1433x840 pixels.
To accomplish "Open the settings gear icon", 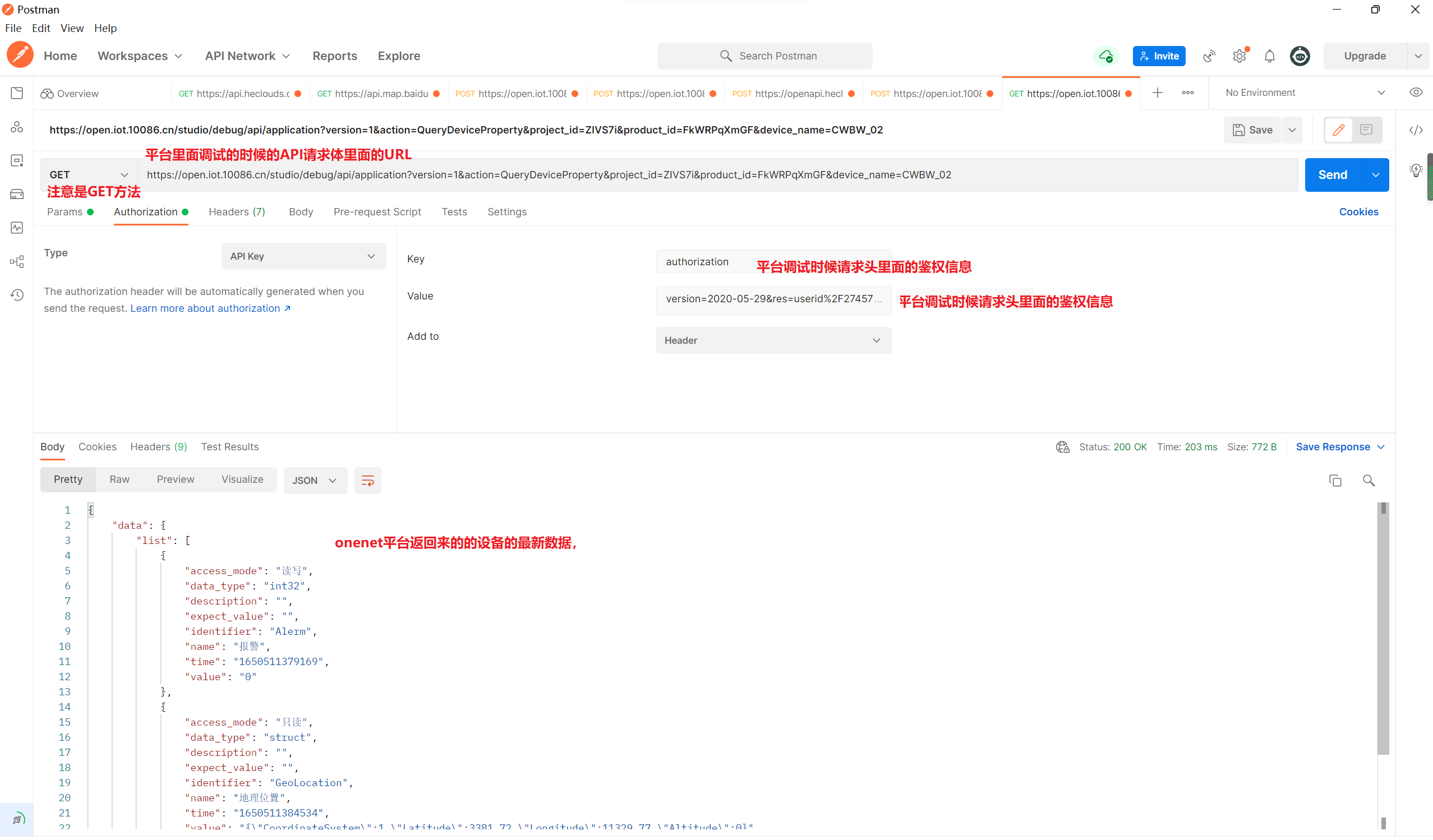I will 1239,56.
